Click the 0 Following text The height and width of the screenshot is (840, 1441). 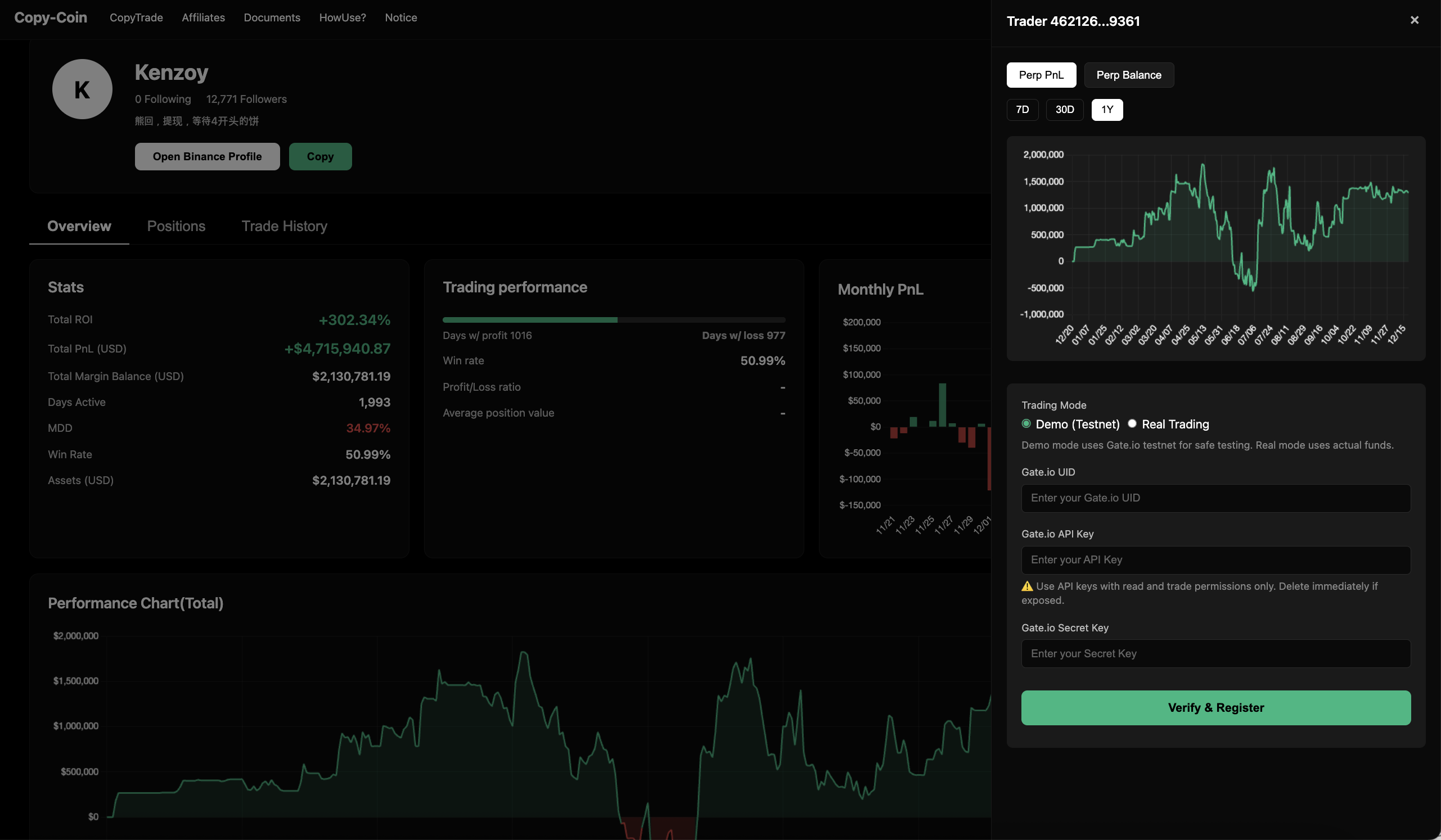(x=163, y=100)
